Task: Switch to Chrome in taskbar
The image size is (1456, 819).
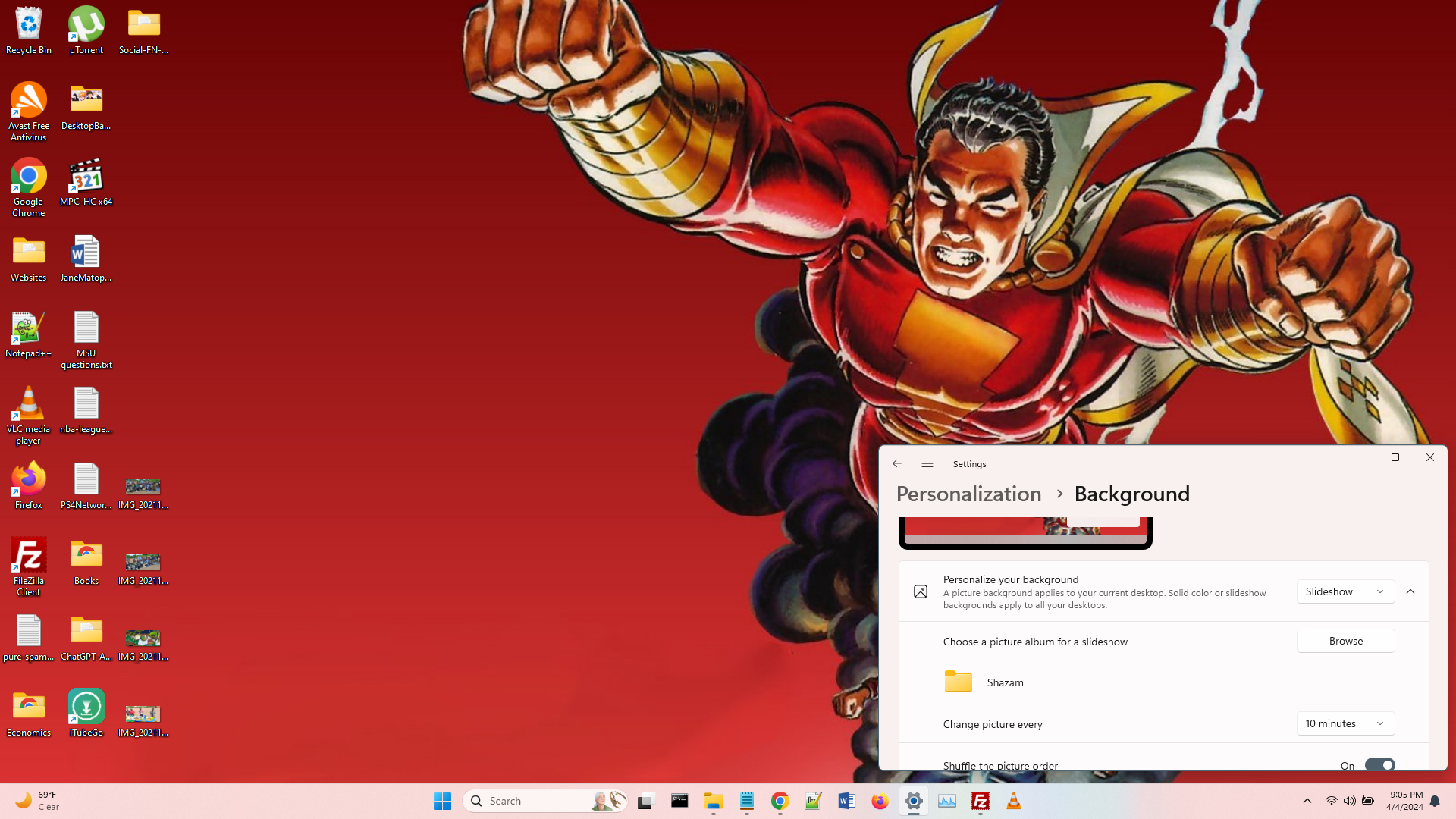Action: pyautogui.click(x=780, y=801)
